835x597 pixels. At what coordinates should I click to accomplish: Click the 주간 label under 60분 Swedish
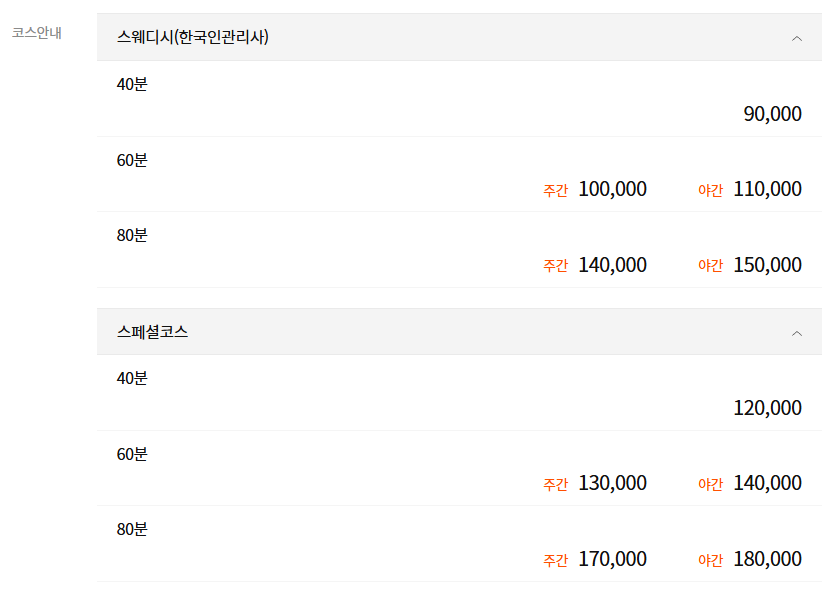click(555, 190)
